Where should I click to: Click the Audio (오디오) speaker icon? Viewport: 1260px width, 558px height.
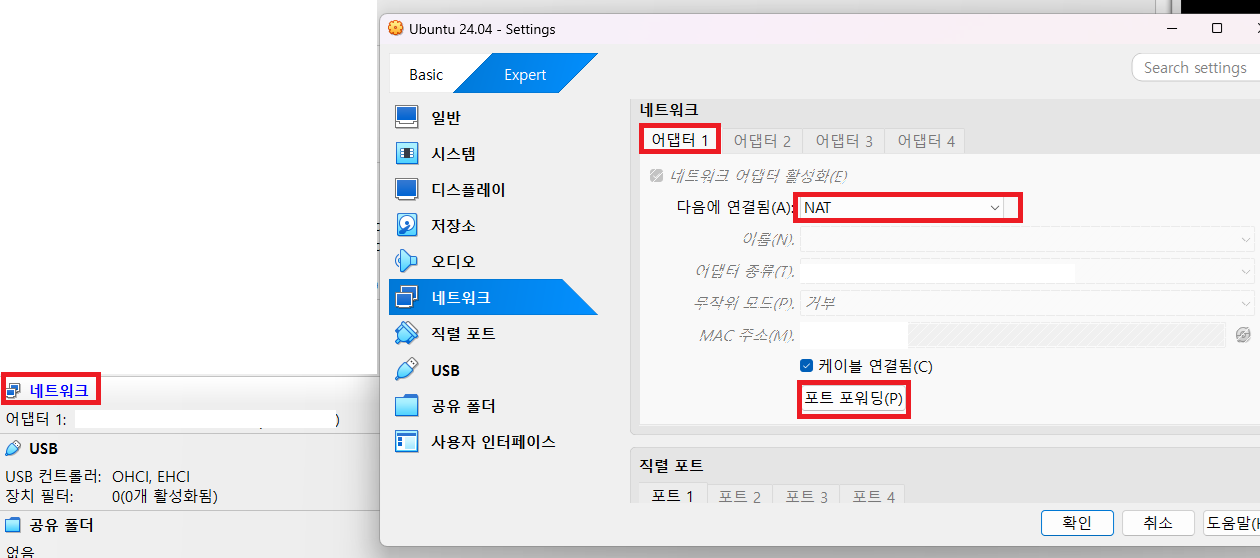pyautogui.click(x=406, y=261)
